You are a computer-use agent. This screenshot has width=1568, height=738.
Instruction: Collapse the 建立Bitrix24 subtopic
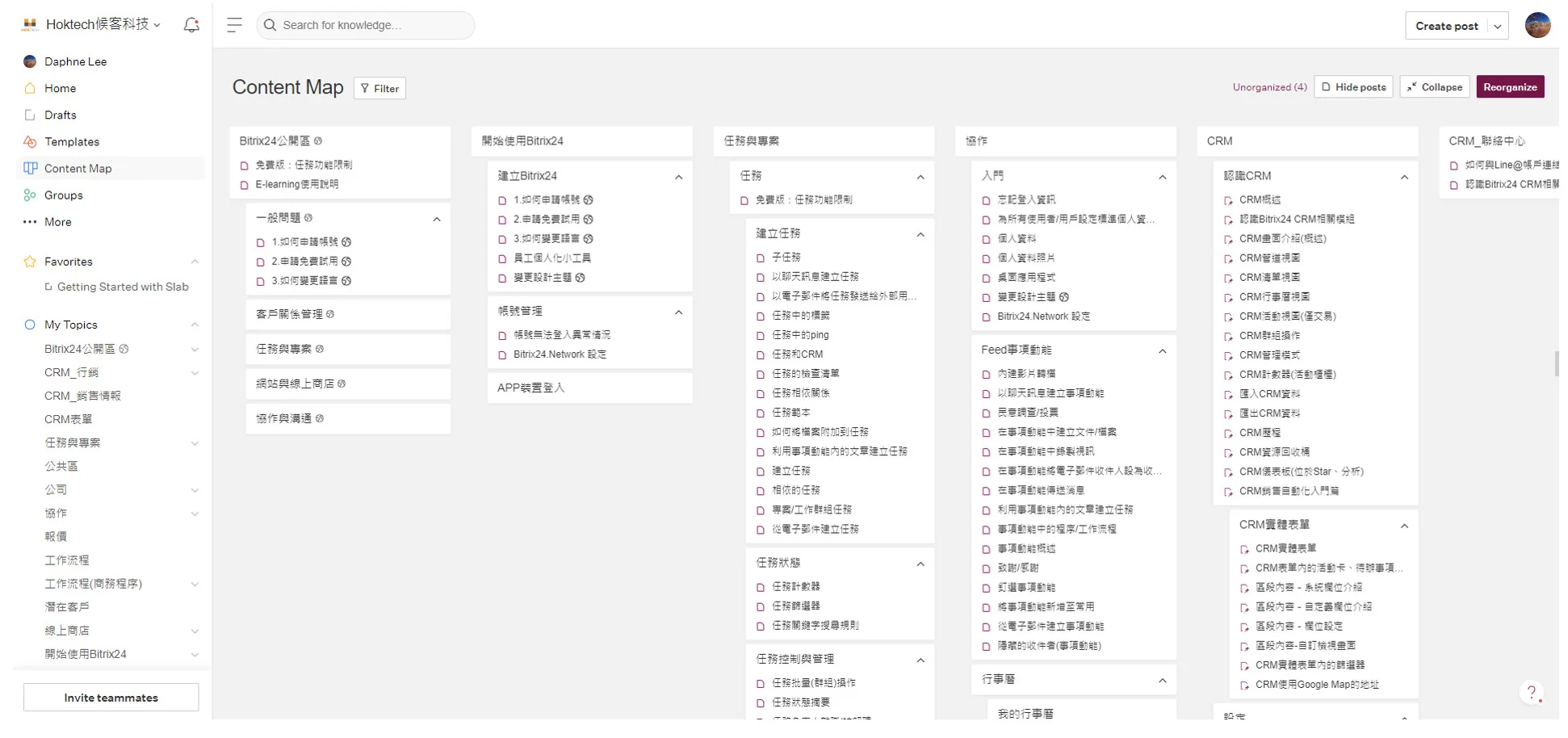(678, 177)
